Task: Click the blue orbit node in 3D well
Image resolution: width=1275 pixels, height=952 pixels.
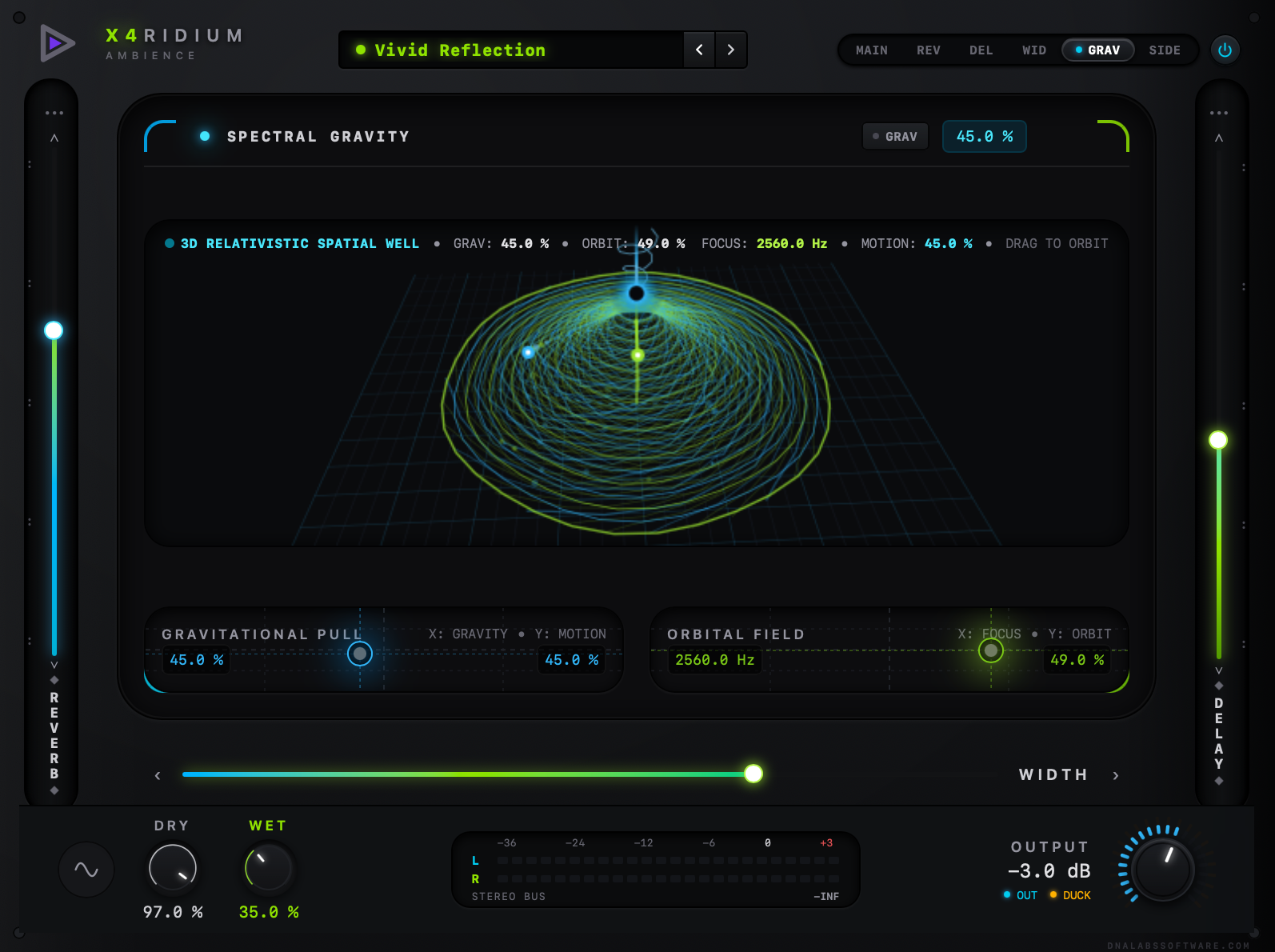Action: [528, 352]
